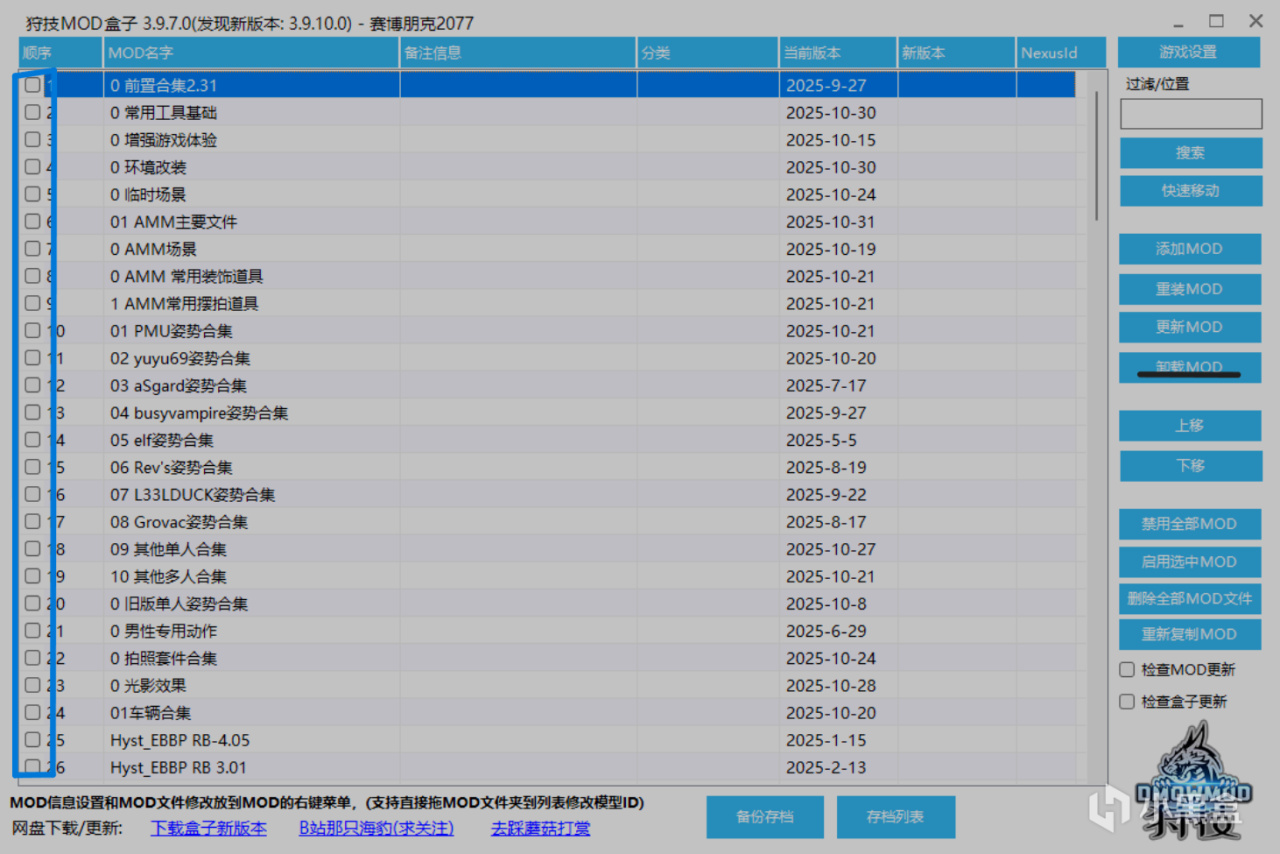Image resolution: width=1280 pixels, height=854 pixels.
Task: Sort by the 顺序 column header
Action: (x=60, y=53)
